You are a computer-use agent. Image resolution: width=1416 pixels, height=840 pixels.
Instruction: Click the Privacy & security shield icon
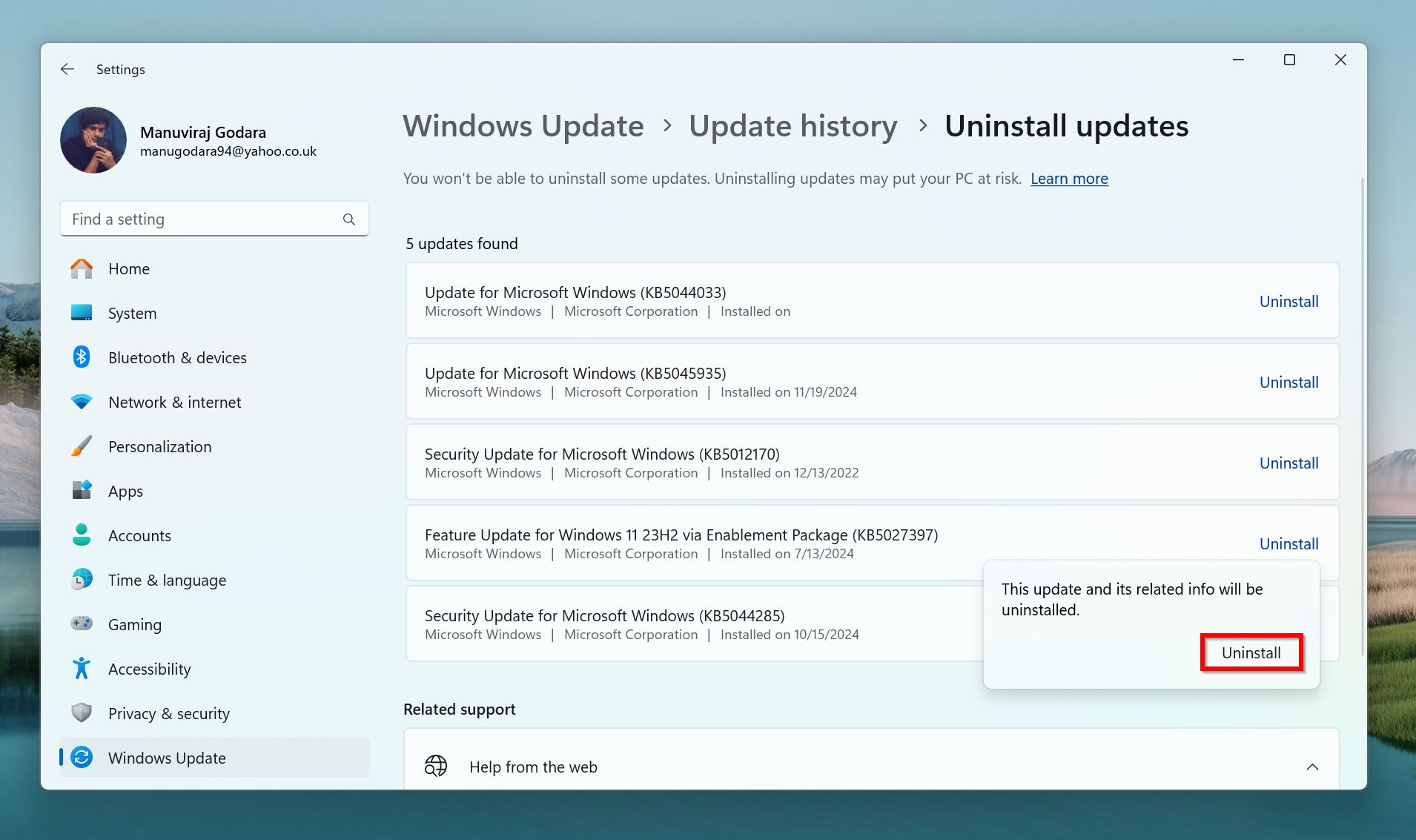pyautogui.click(x=82, y=713)
